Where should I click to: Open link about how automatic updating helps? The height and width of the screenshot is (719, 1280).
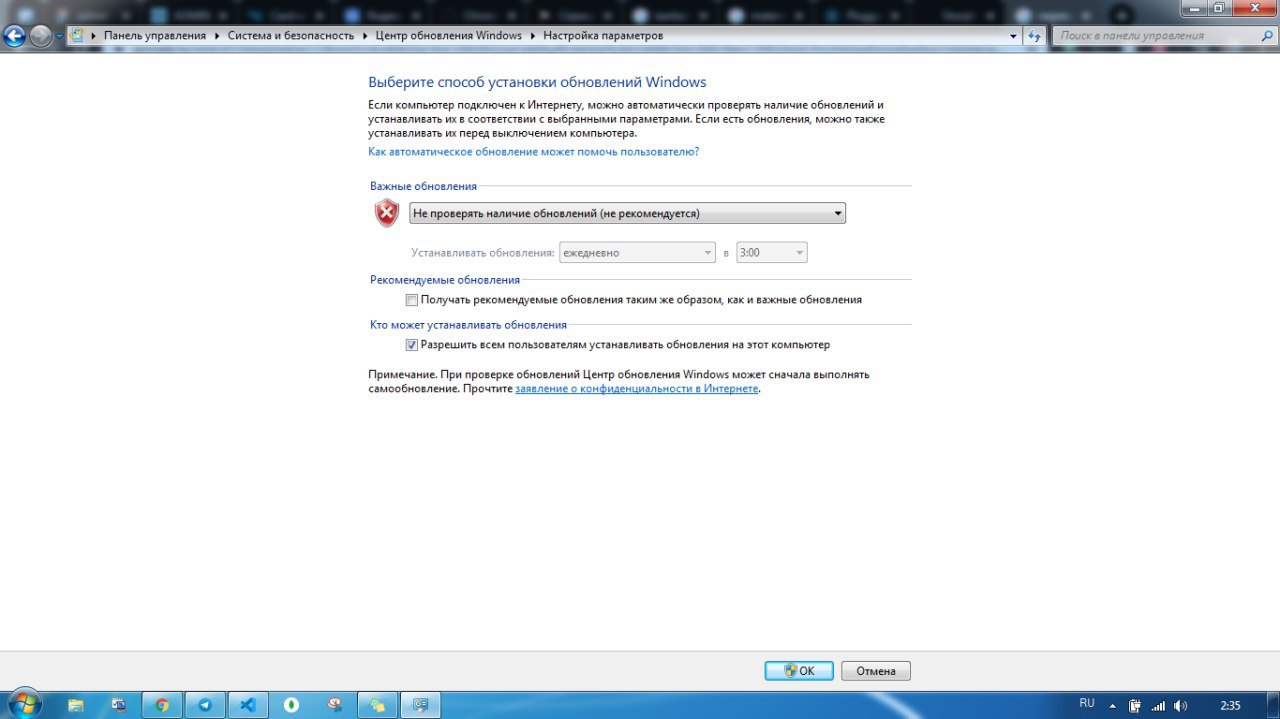tap(533, 151)
